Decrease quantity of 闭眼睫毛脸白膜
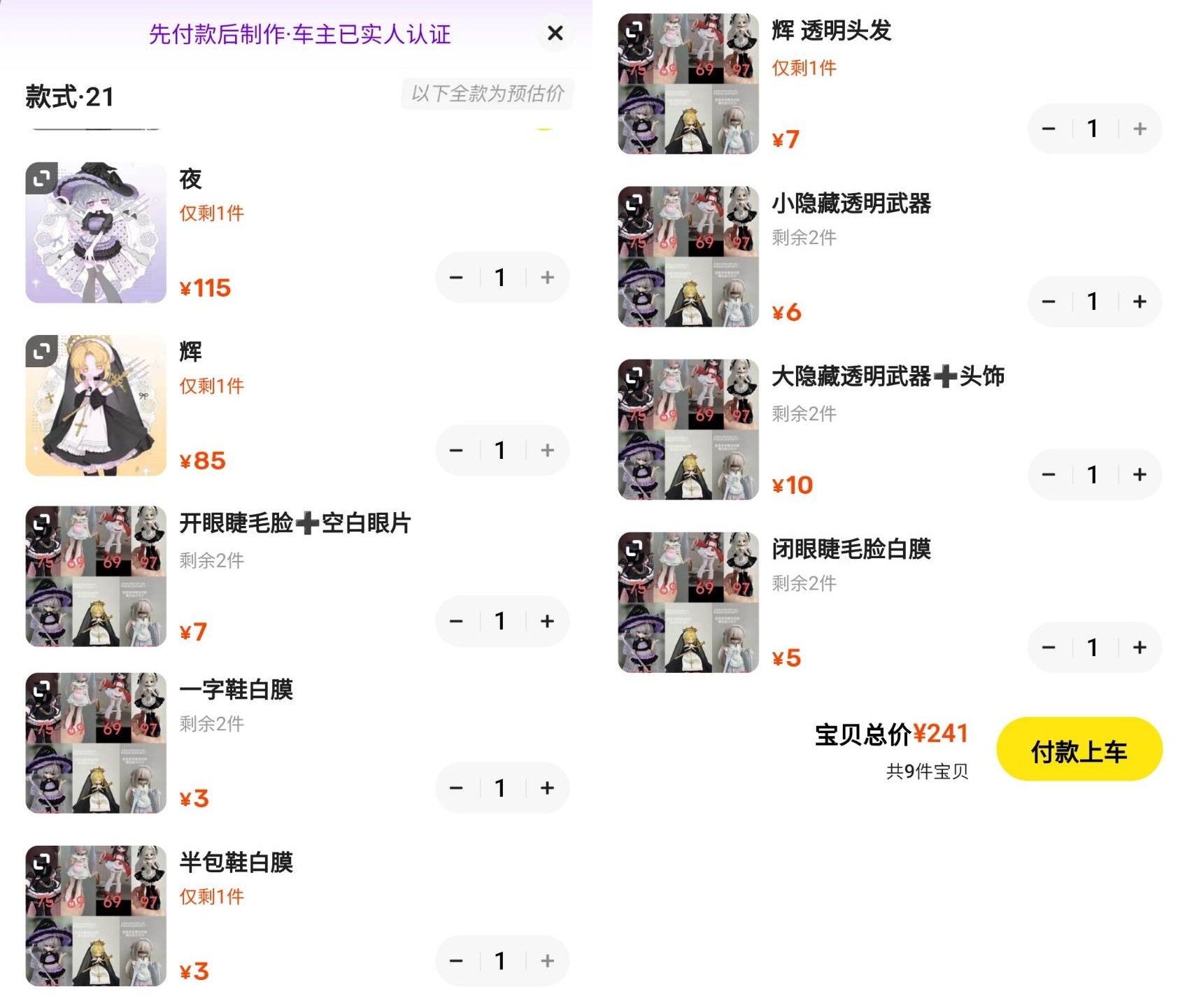Viewport: 1185px width, 1008px height. 1049,647
